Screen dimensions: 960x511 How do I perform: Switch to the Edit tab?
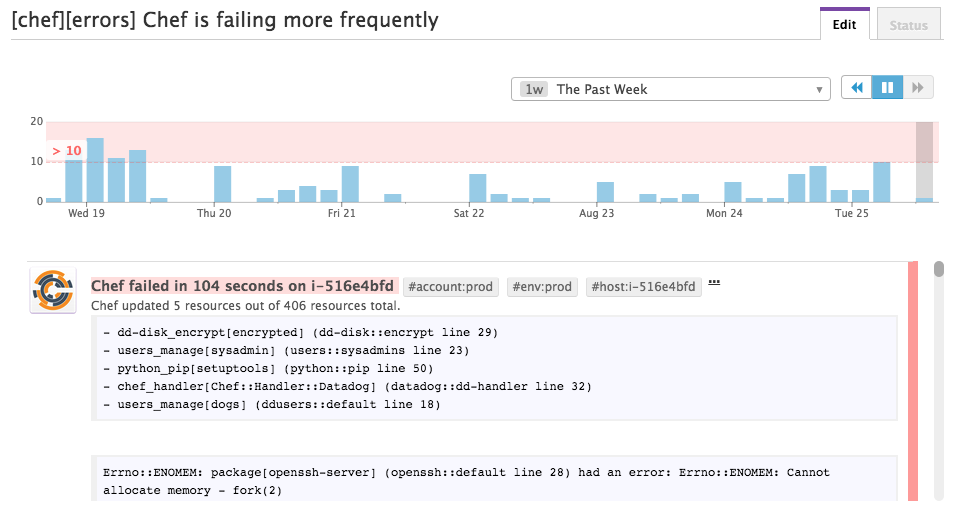click(844, 24)
